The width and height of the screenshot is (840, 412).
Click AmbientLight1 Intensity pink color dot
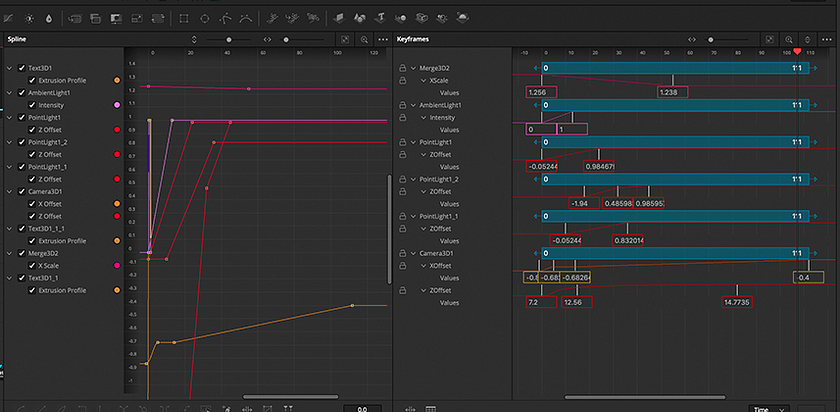coord(117,105)
